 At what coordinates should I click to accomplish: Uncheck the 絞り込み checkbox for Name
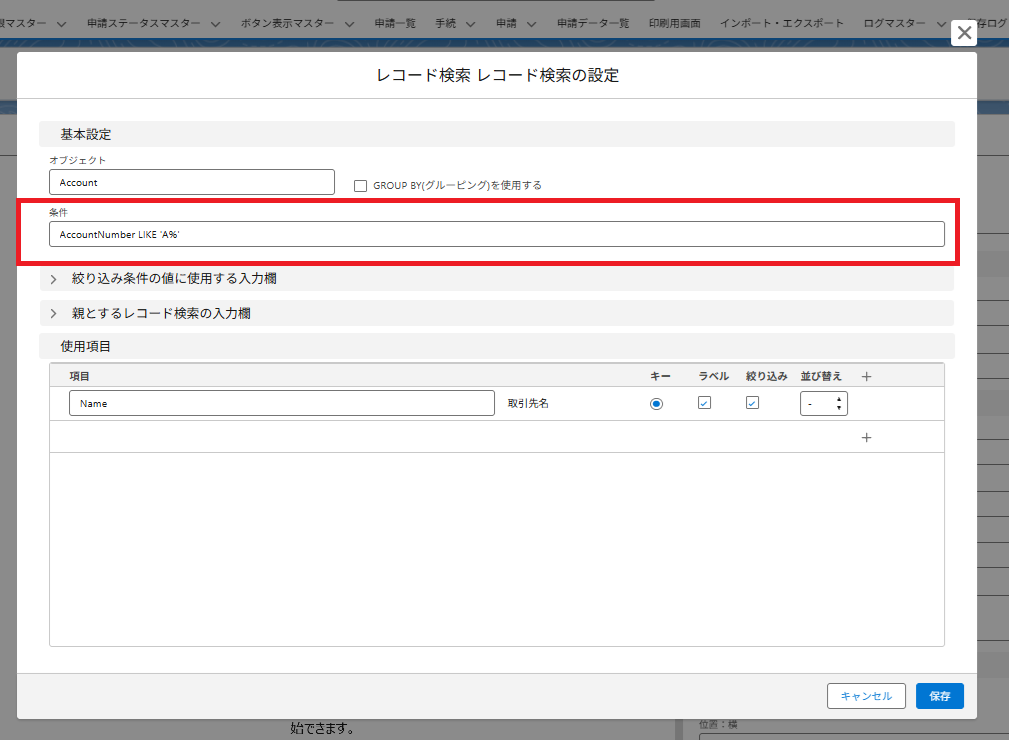753,403
